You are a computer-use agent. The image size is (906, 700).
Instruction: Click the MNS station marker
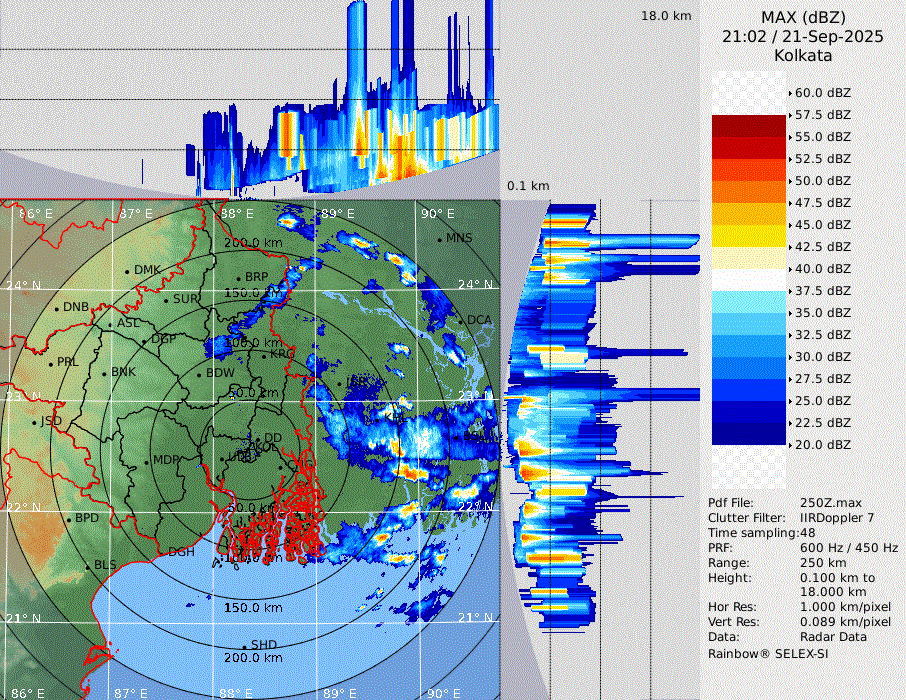[x=440, y=239]
